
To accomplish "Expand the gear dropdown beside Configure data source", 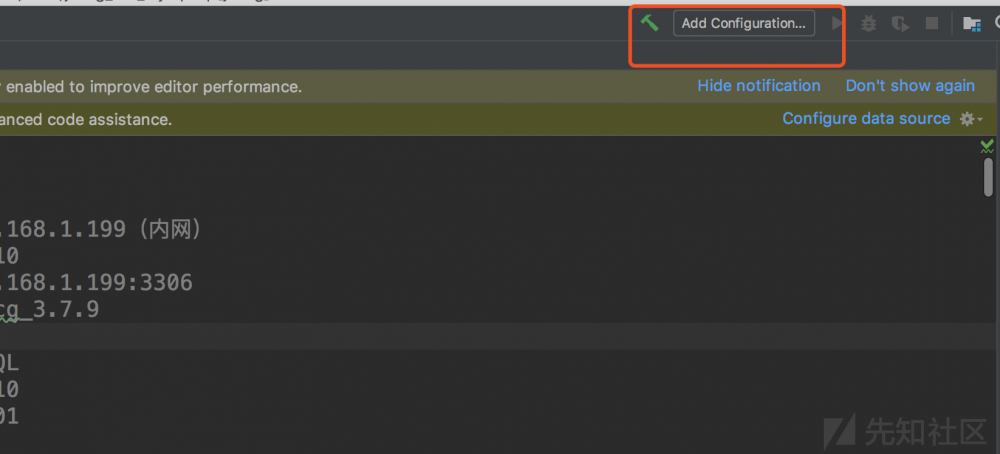I will click(x=970, y=119).
